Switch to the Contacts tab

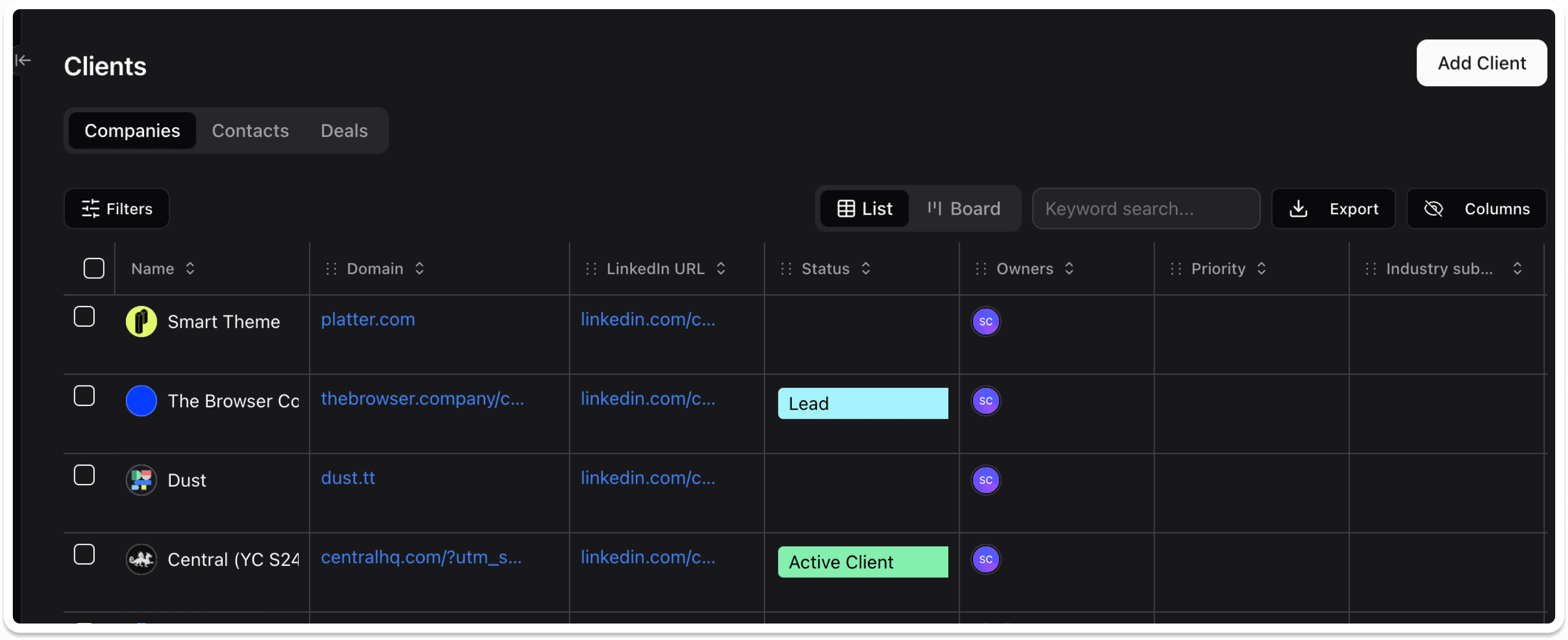[250, 130]
